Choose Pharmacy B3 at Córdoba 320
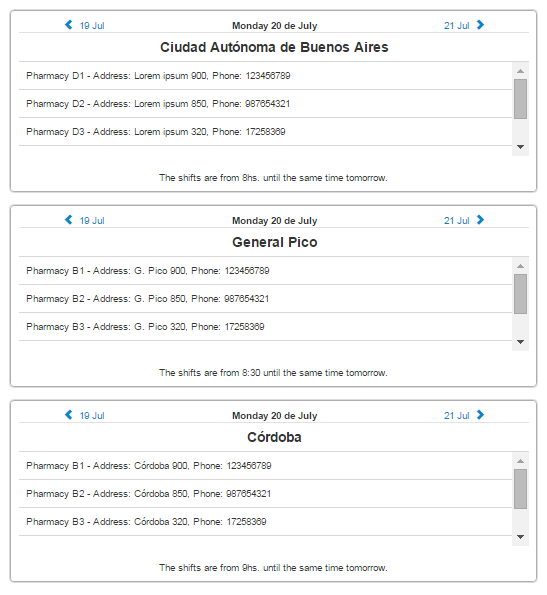The height and width of the screenshot is (595, 547). (266, 522)
